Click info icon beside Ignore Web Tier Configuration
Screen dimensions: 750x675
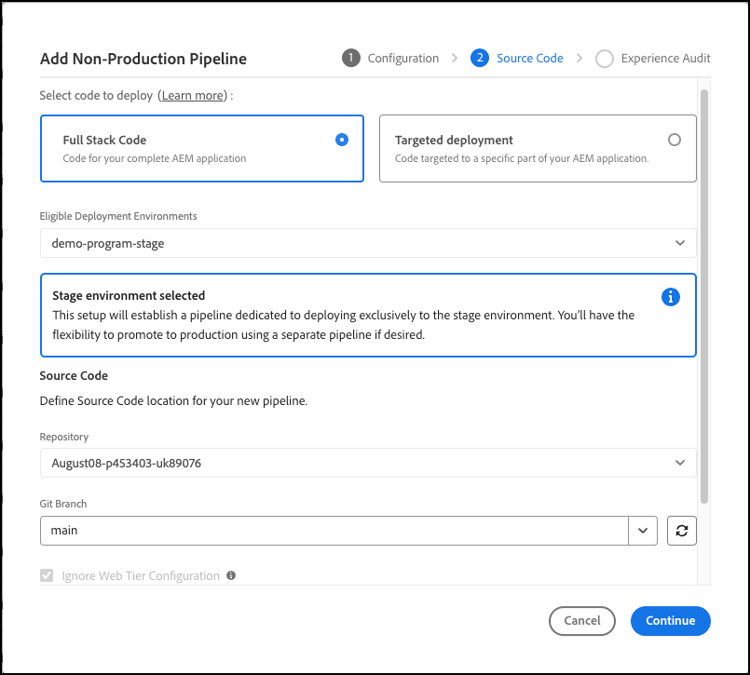[231, 576]
